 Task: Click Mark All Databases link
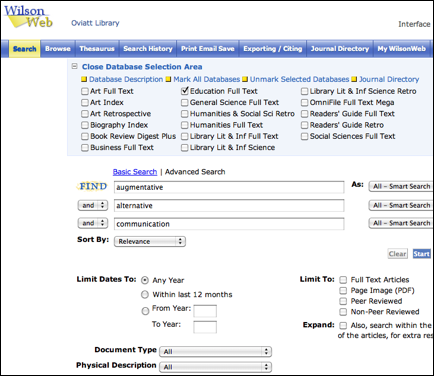point(207,79)
